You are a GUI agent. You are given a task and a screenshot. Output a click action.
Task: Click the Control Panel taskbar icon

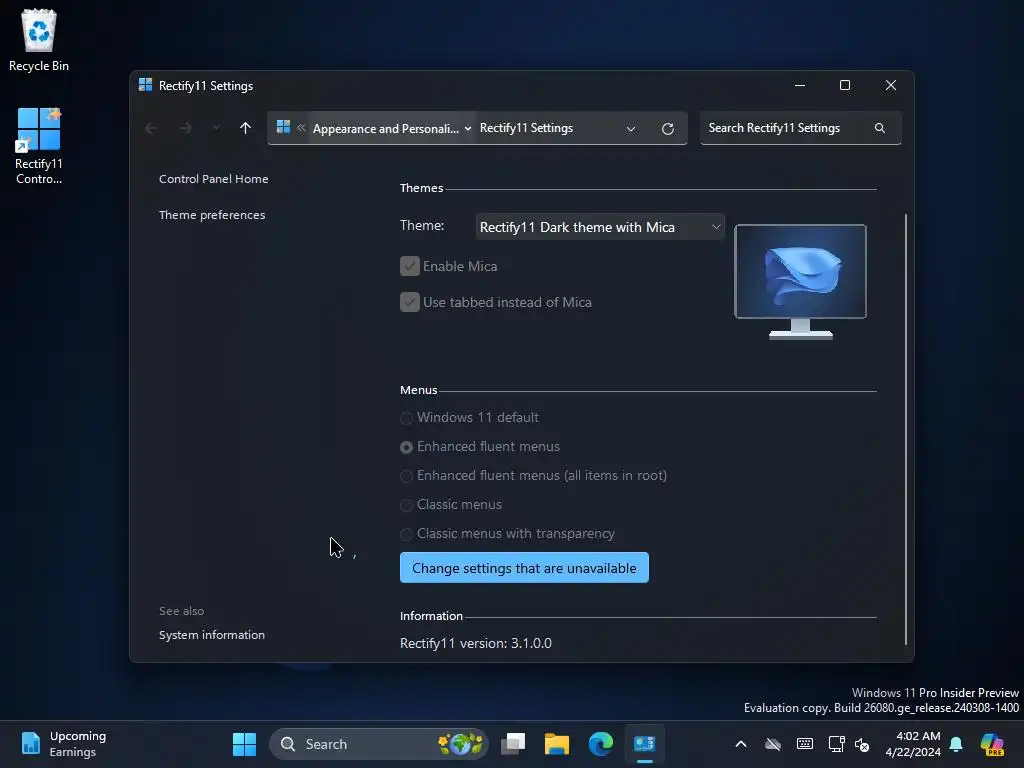pos(645,744)
